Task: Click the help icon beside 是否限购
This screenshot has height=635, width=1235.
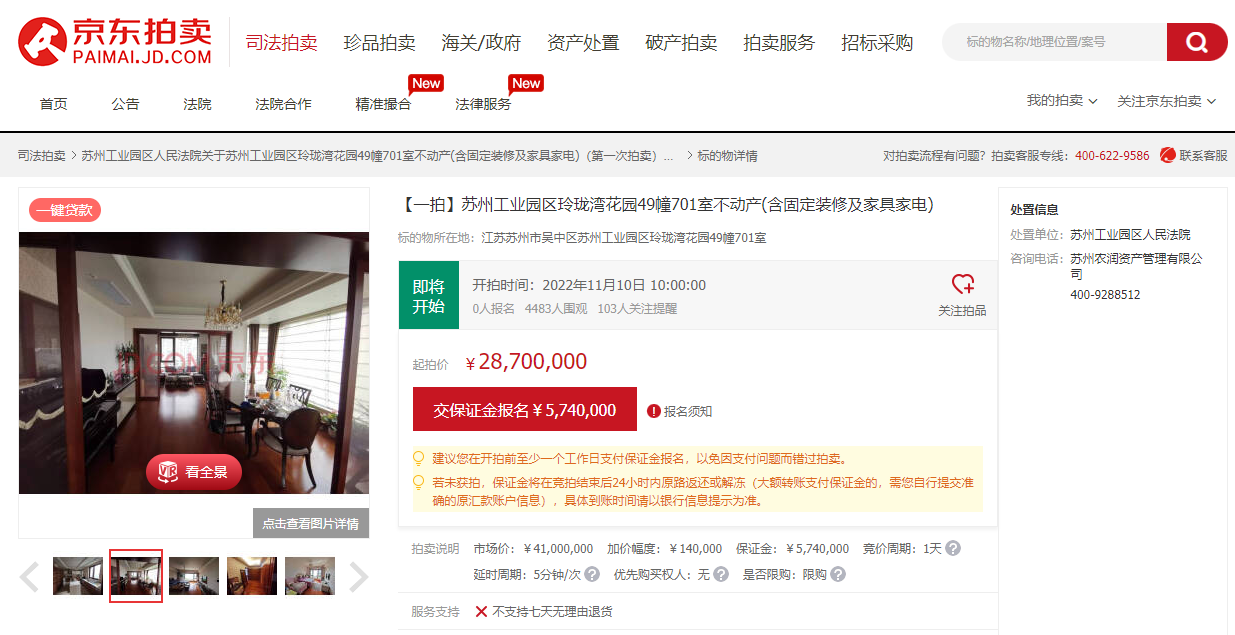Action: tap(838, 574)
